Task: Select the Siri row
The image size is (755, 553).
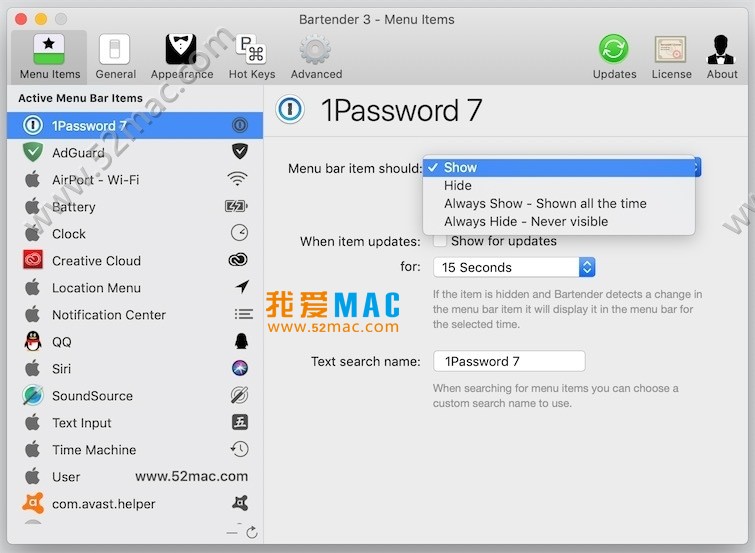Action: pos(135,369)
